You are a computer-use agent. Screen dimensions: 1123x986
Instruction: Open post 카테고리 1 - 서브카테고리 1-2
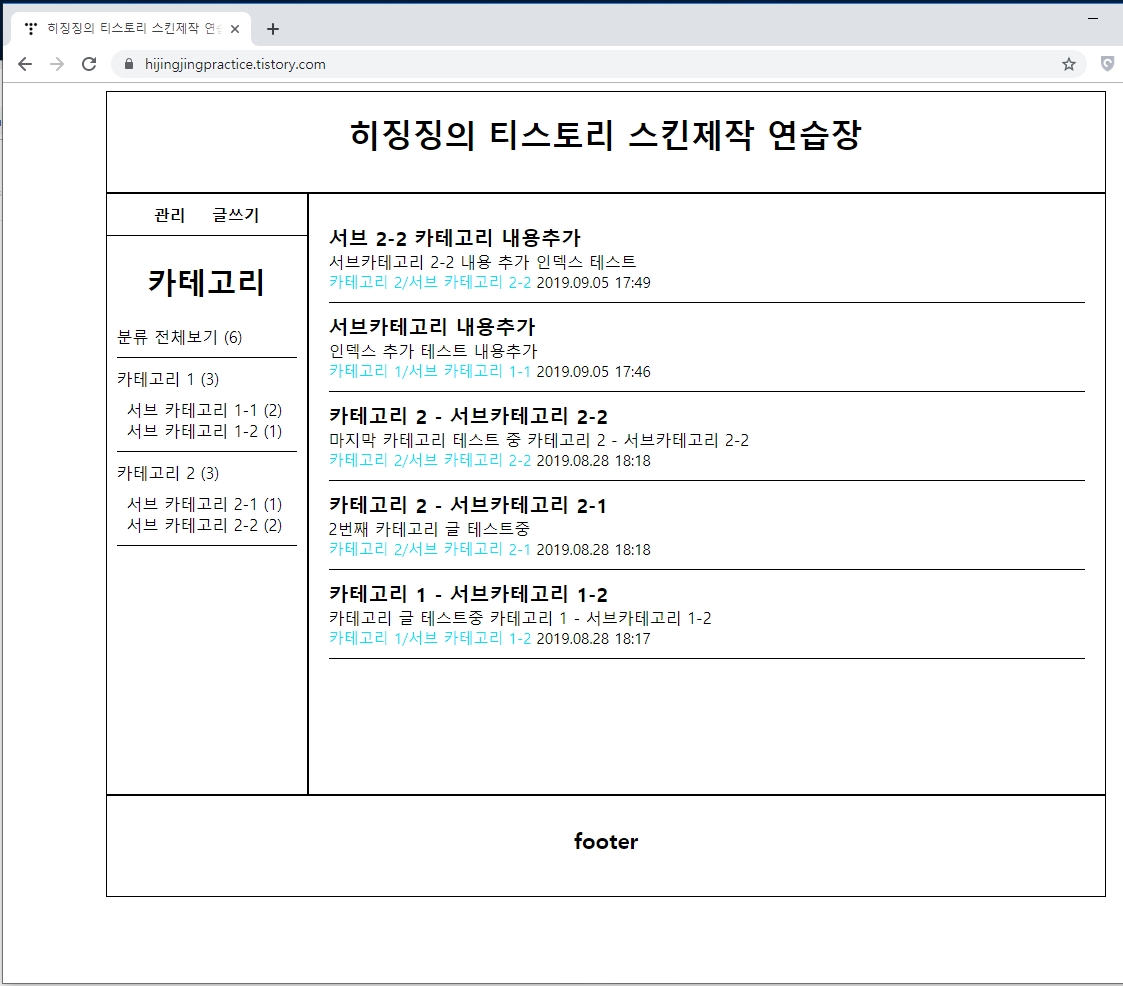coord(468,594)
